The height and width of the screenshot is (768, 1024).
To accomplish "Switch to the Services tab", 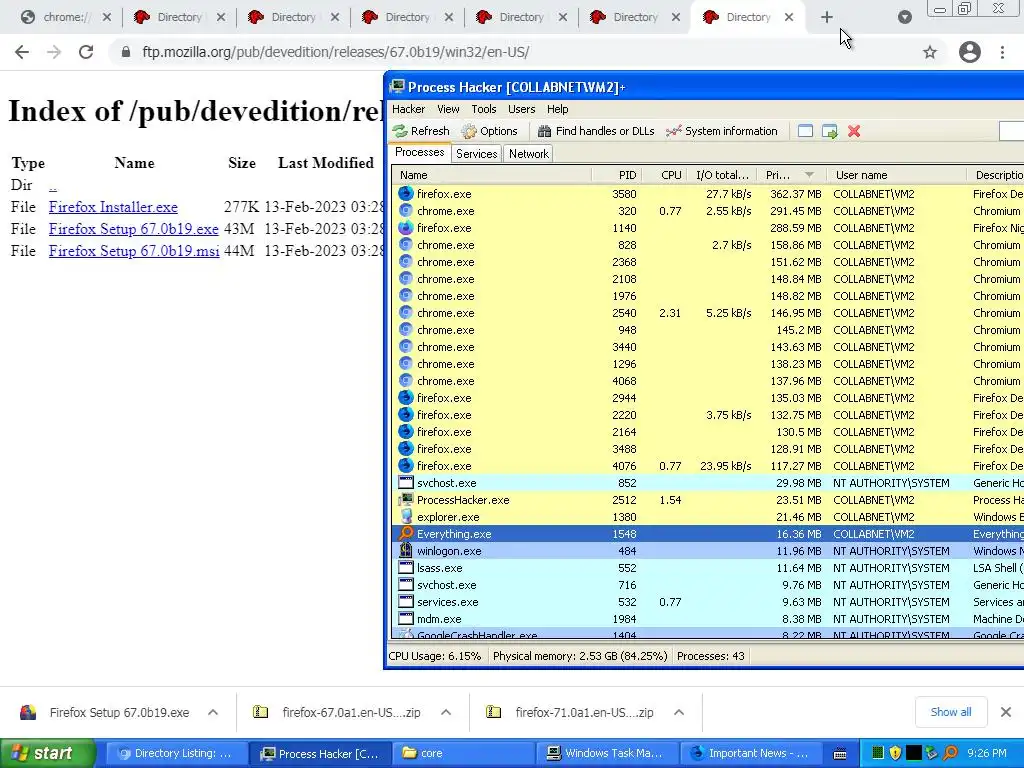I will [x=477, y=153].
